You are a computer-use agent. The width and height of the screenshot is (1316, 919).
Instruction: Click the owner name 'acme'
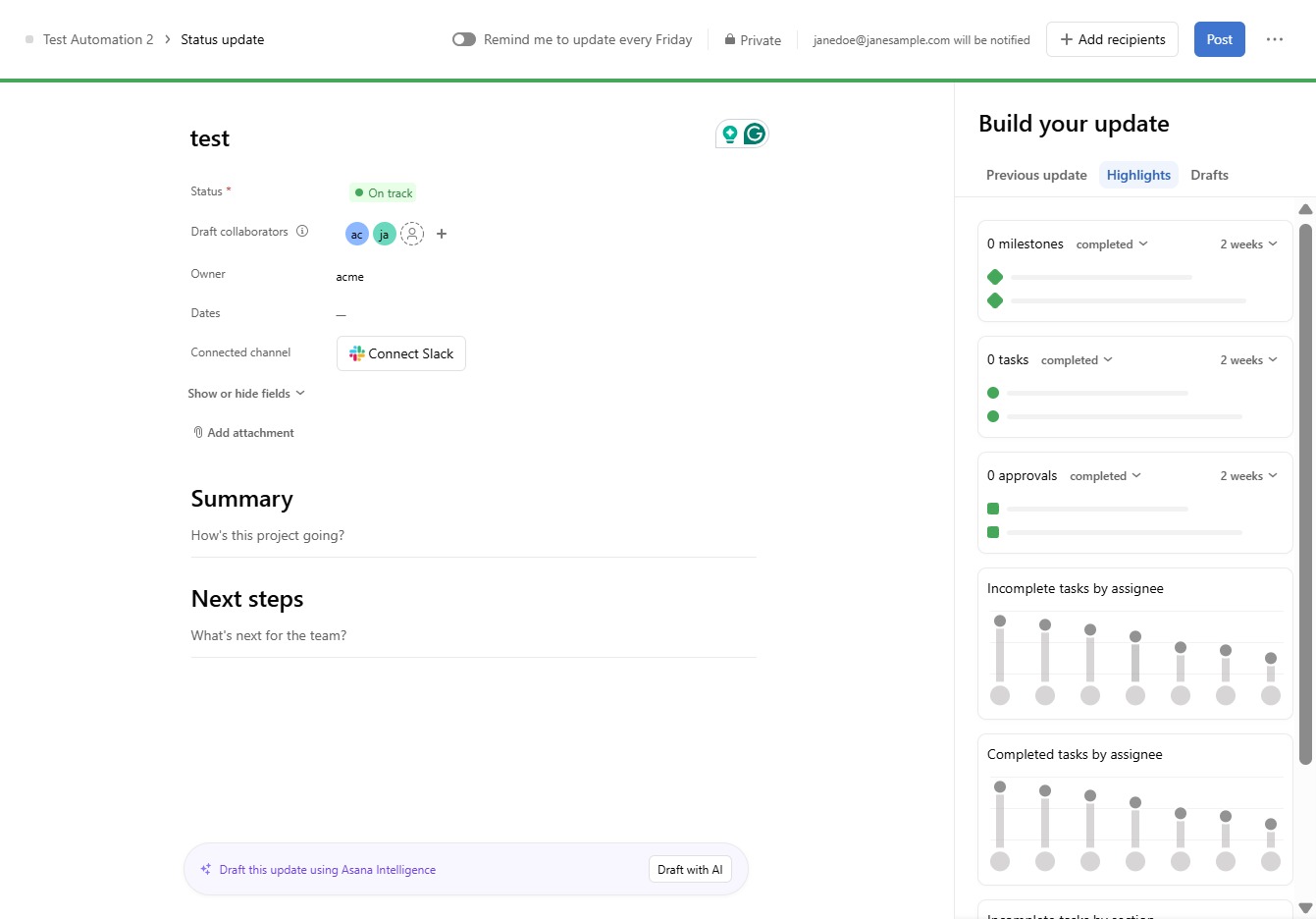(349, 277)
